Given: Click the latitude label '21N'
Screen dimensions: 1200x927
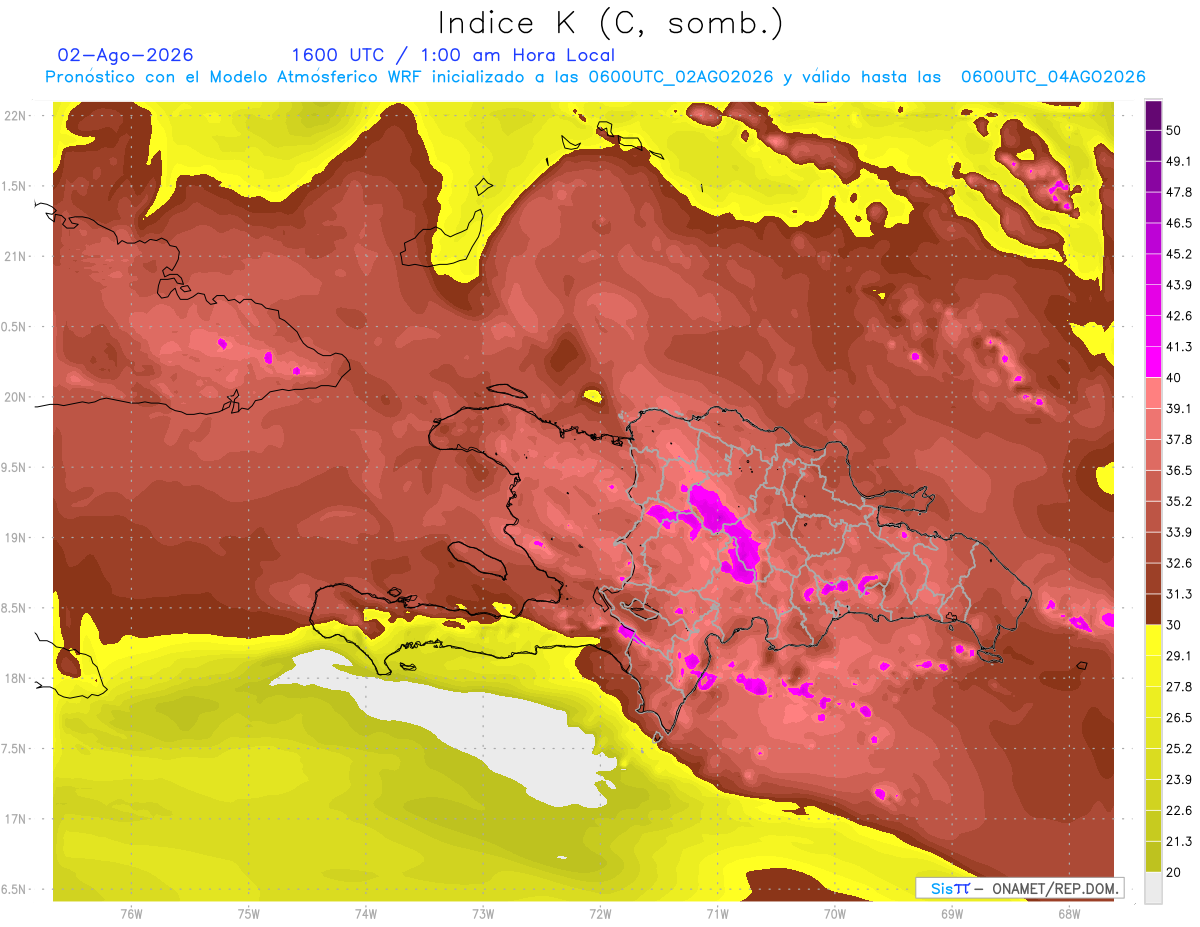Looking at the screenshot, I should pyautogui.click(x=15, y=257).
